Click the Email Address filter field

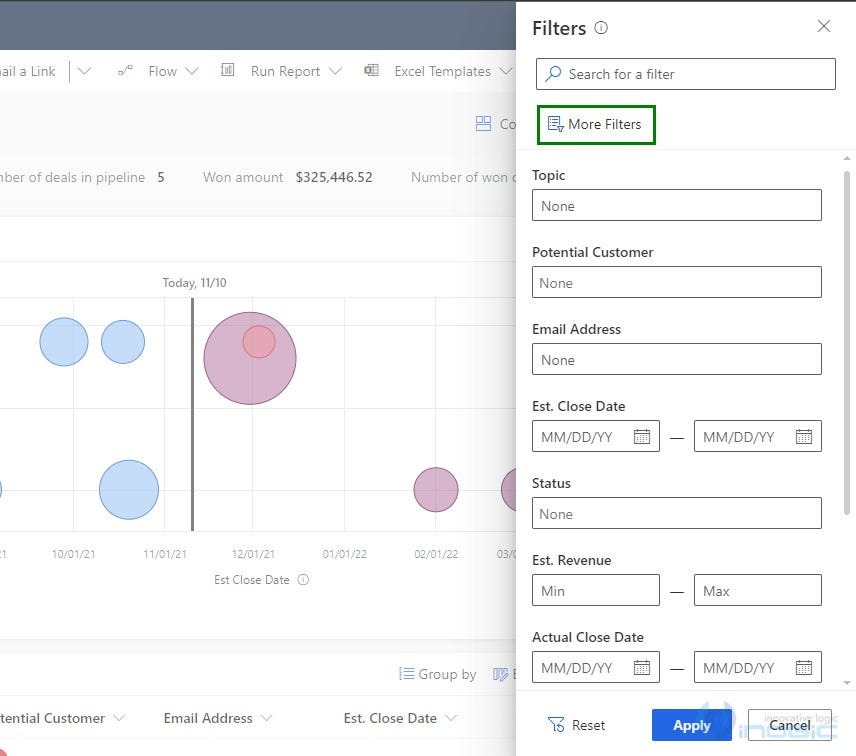click(x=676, y=359)
